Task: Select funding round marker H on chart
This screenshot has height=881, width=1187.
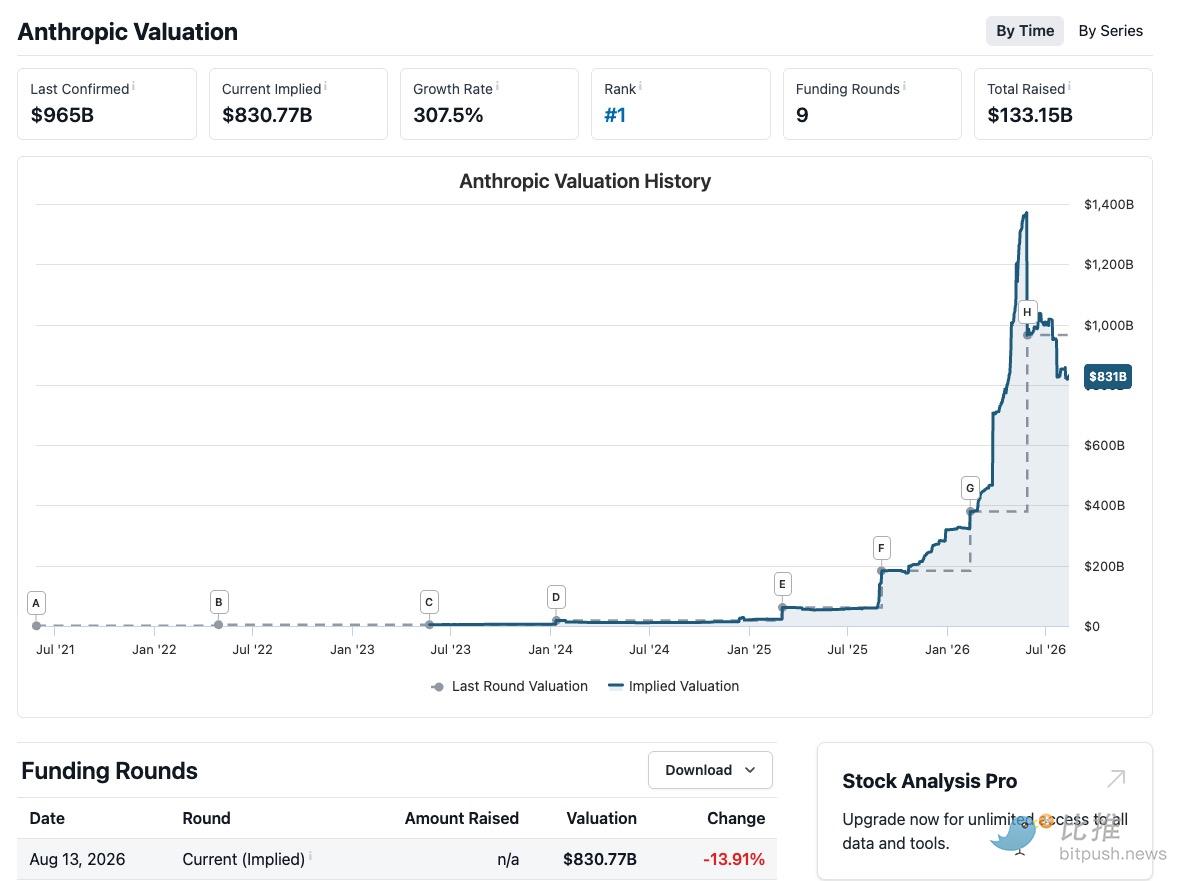Action: pyautogui.click(x=1027, y=312)
